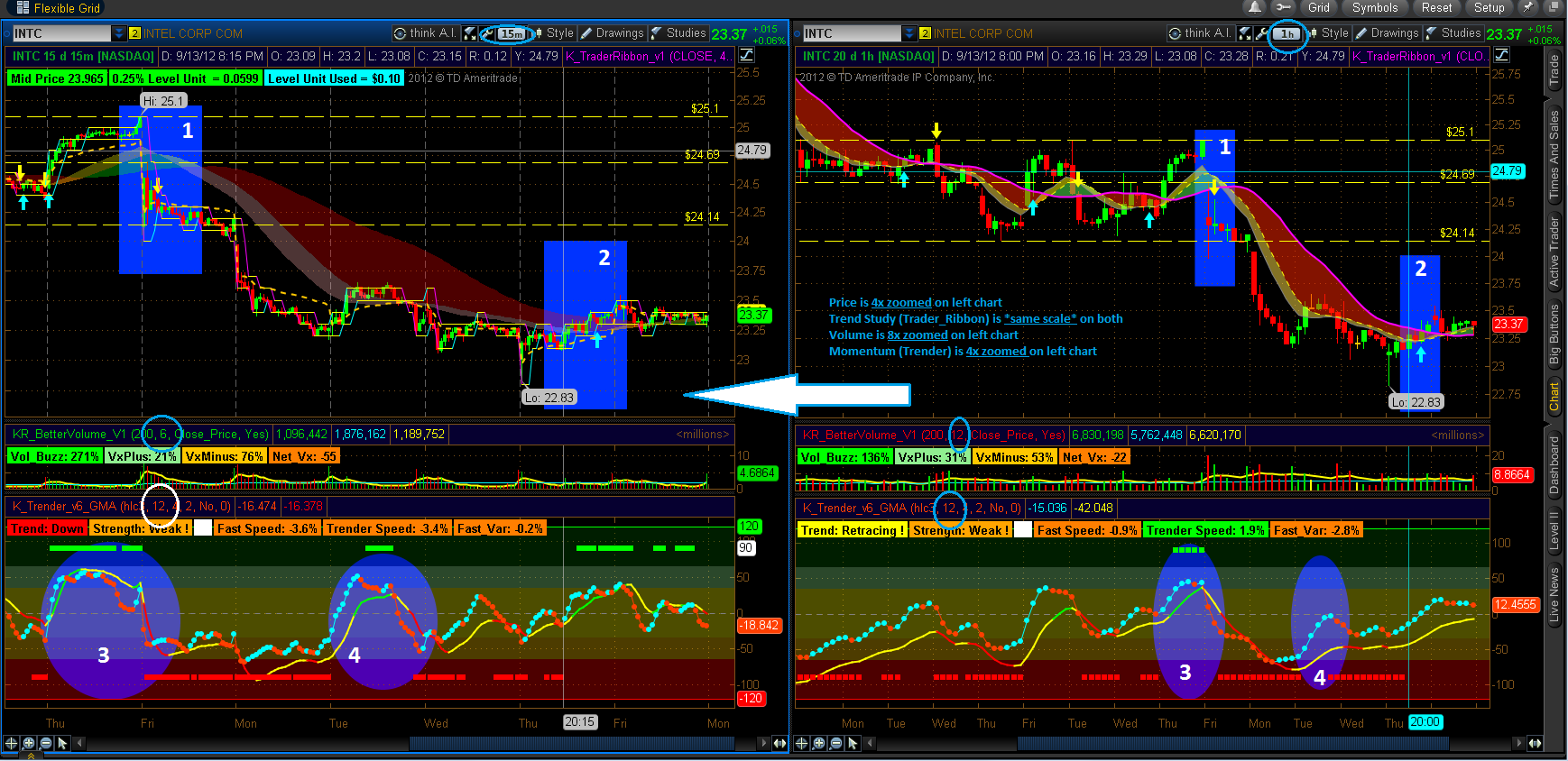The width and height of the screenshot is (1568, 761).
Task: Select the pointer tool under left chart
Action: tap(62, 743)
